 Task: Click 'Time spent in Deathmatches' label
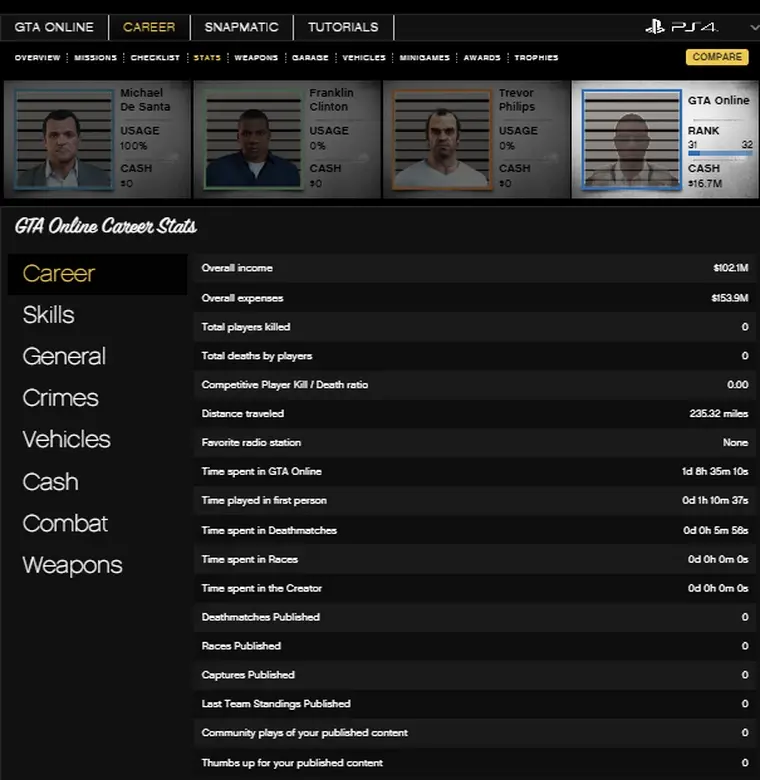(x=269, y=530)
